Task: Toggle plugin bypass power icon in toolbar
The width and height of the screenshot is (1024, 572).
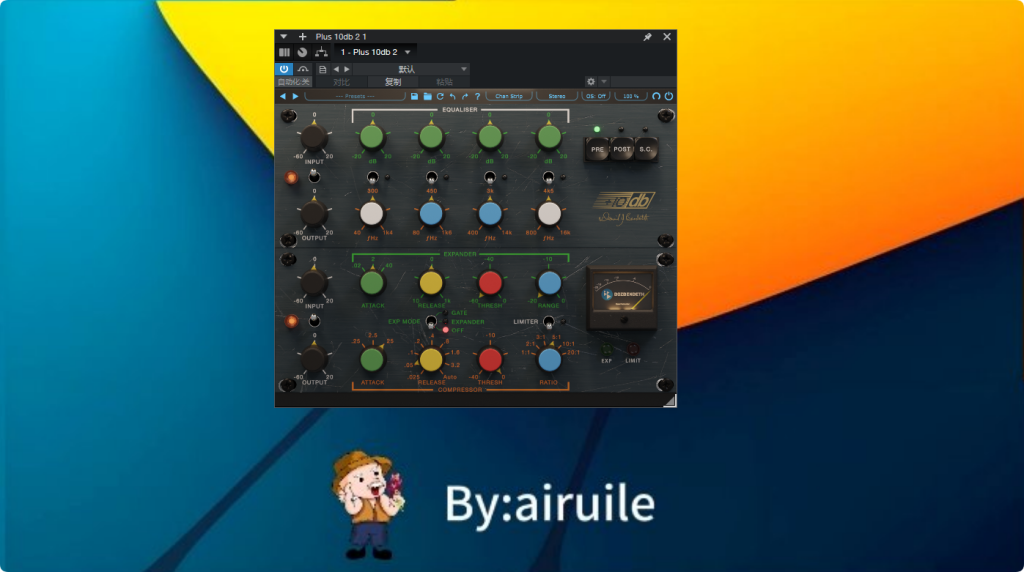Action: coord(669,97)
